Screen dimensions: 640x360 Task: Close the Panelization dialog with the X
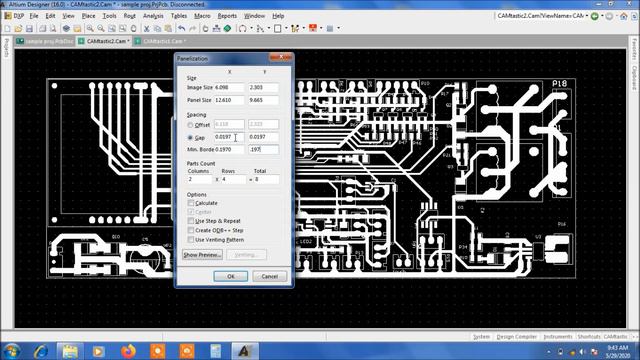click(x=281, y=58)
